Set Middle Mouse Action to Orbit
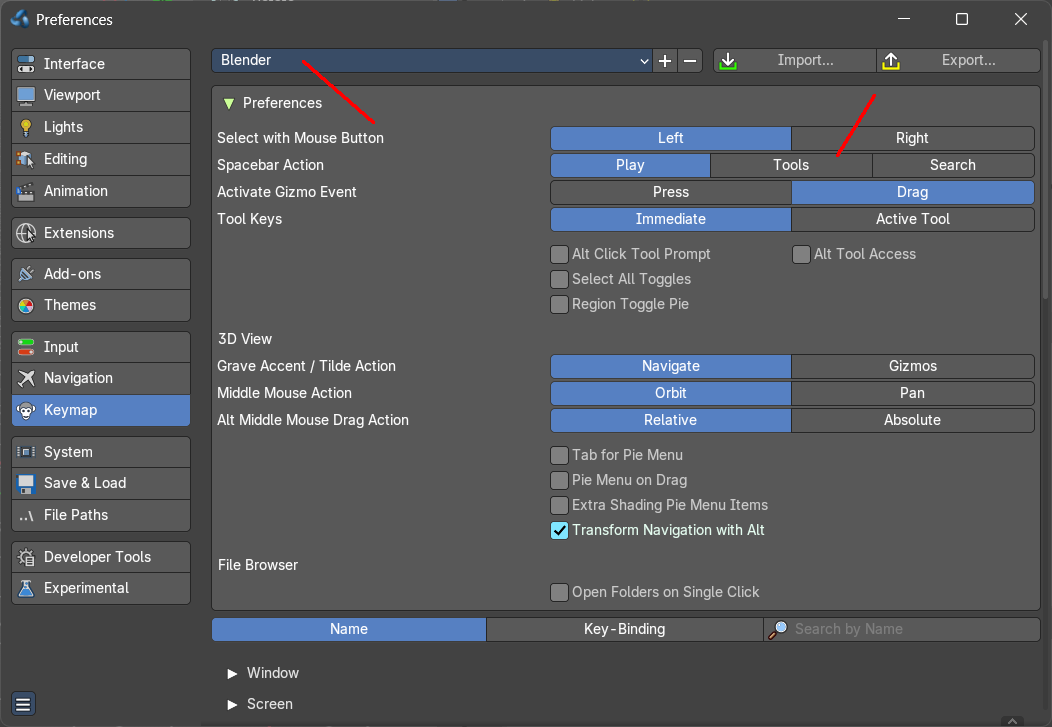This screenshot has height=727, width=1052. point(671,393)
